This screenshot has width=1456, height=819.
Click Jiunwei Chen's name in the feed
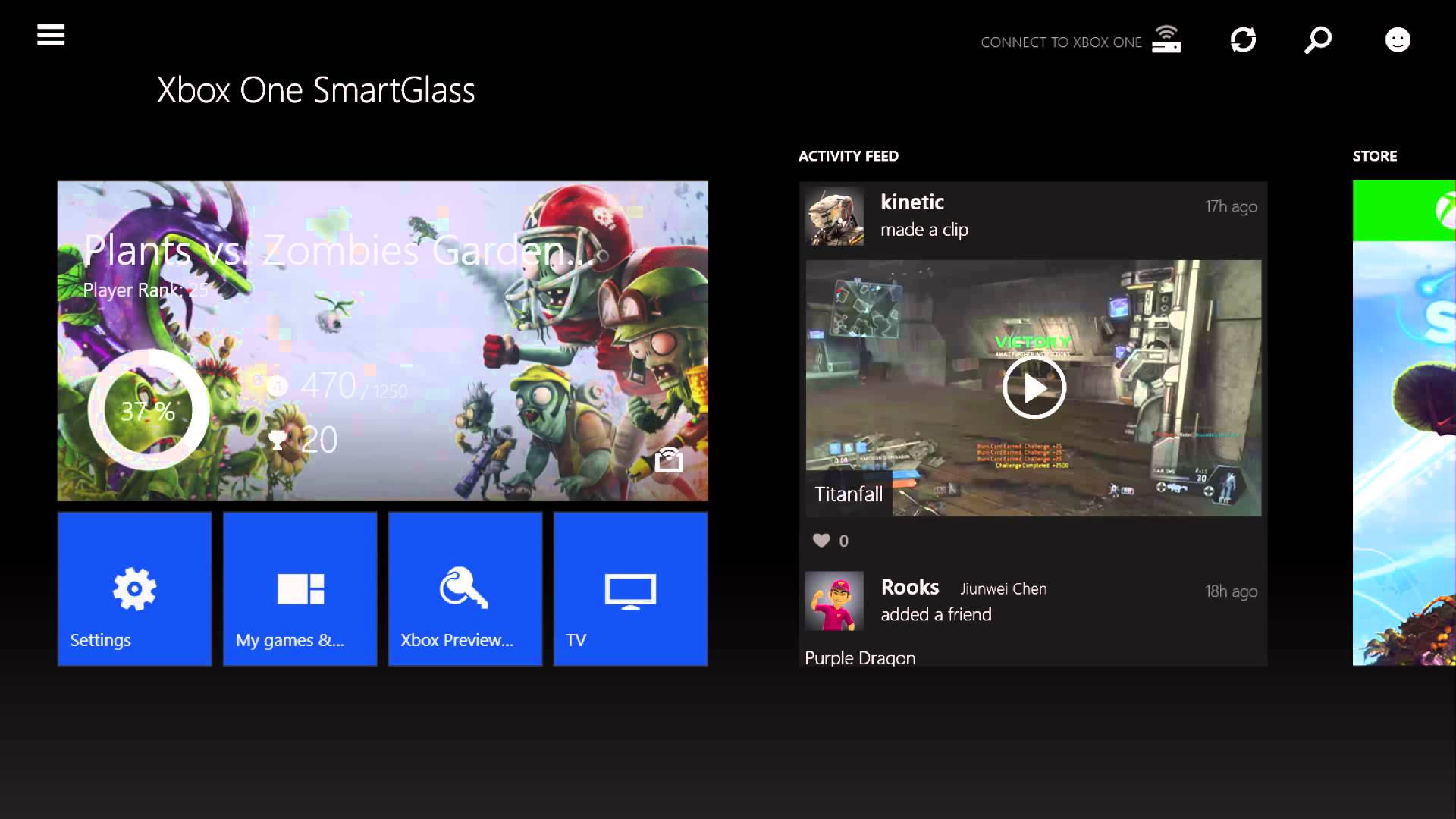(x=1003, y=588)
